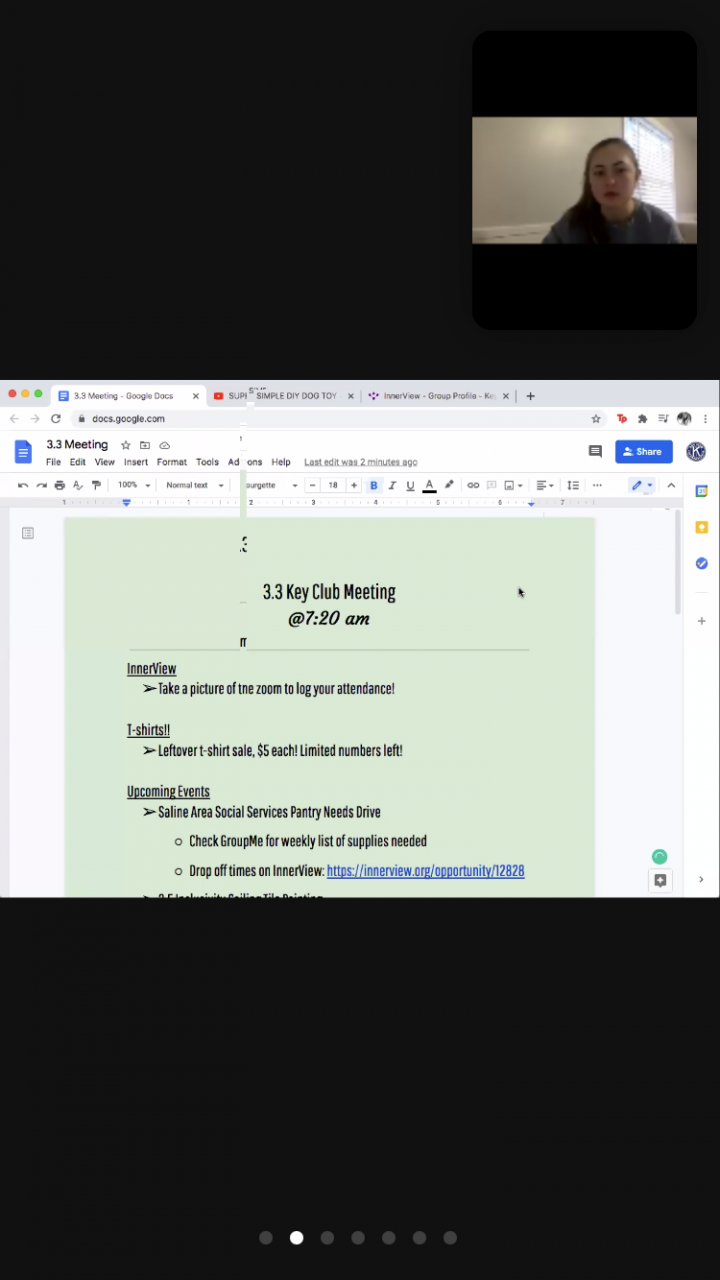Increase the font size
720x1280 pixels.
[354, 485]
